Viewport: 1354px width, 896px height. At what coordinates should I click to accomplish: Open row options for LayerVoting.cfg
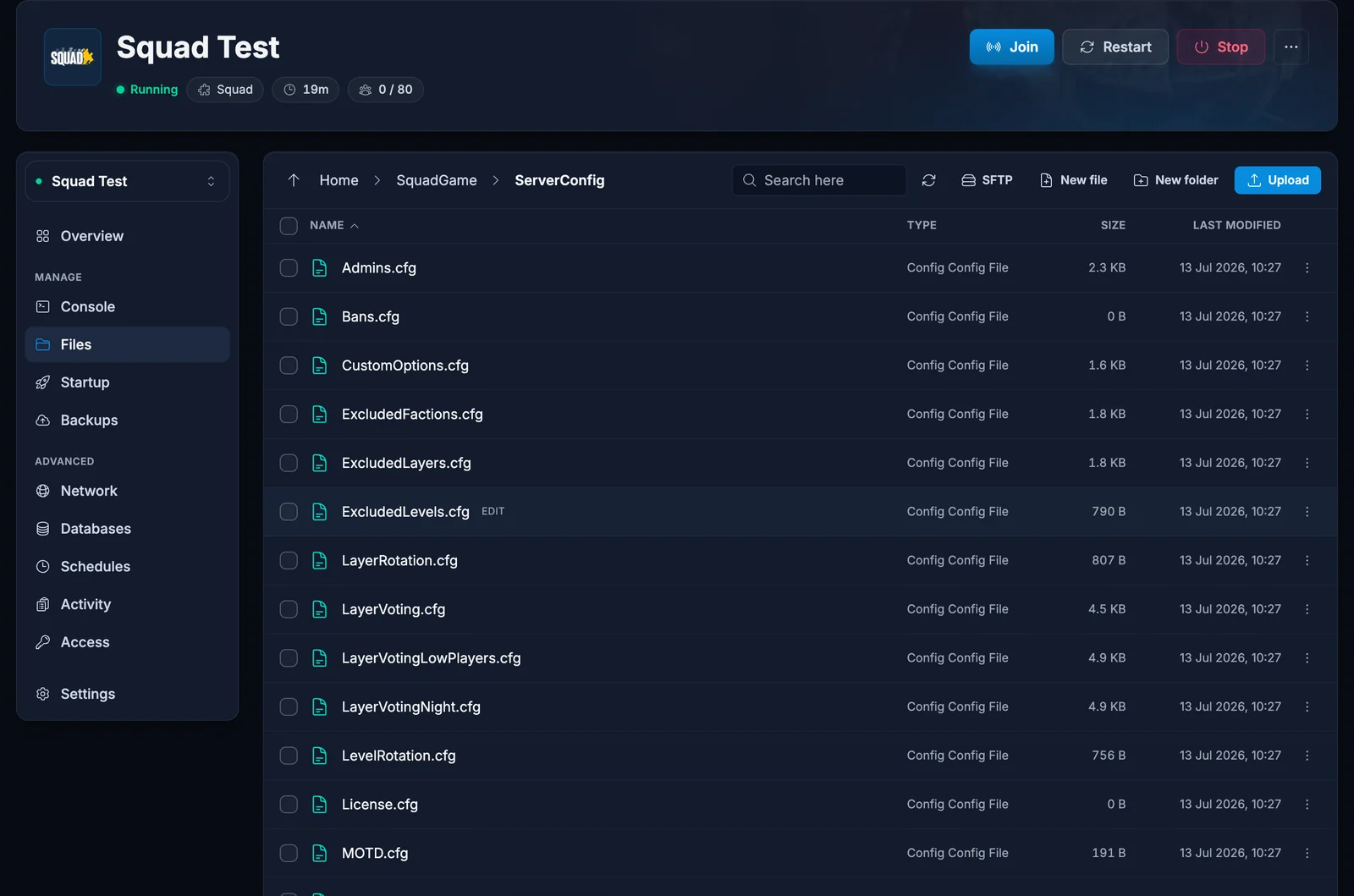pyautogui.click(x=1307, y=609)
